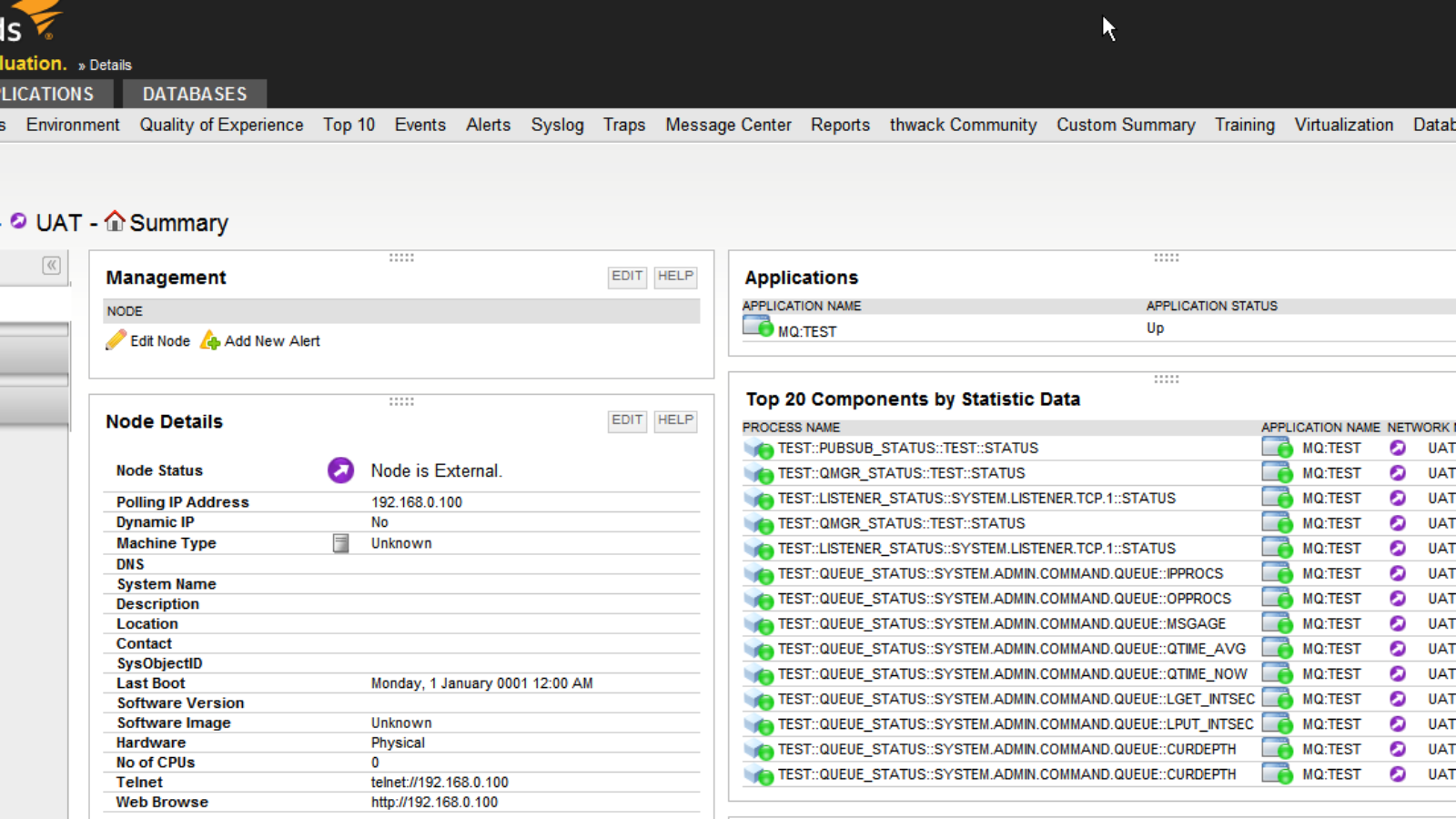The width and height of the screenshot is (1456, 819).
Task: Click the Edit Node link
Action: coord(160,341)
